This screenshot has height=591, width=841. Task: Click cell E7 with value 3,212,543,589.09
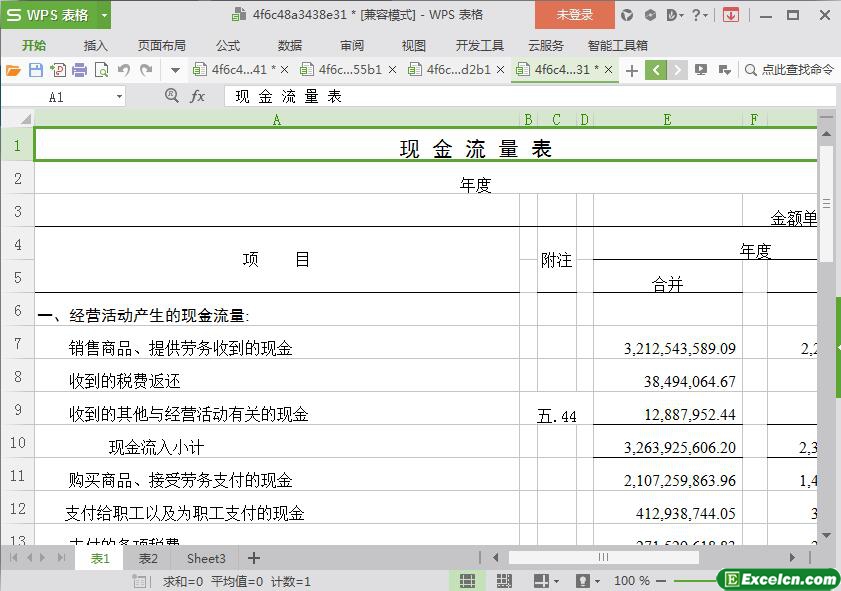click(667, 349)
